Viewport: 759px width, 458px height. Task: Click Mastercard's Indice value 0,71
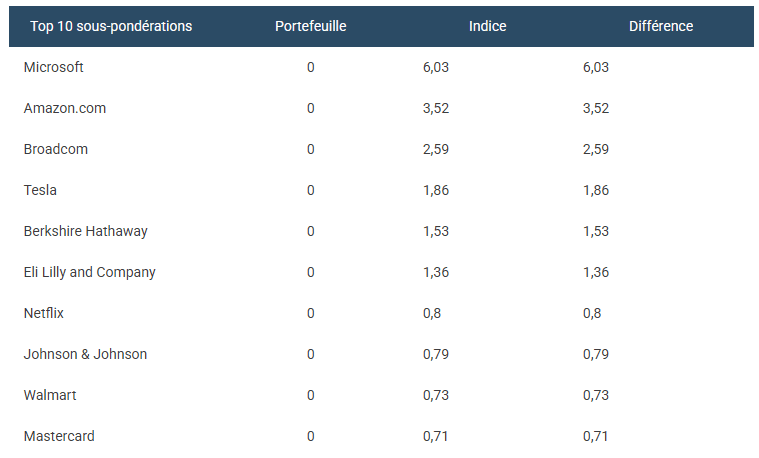tap(436, 436)
